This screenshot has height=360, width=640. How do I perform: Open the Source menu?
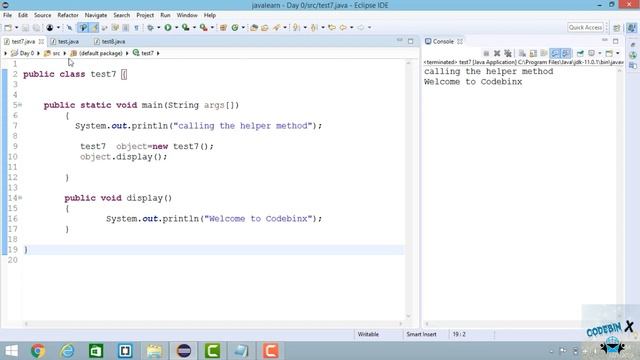[x=42, y=15]
